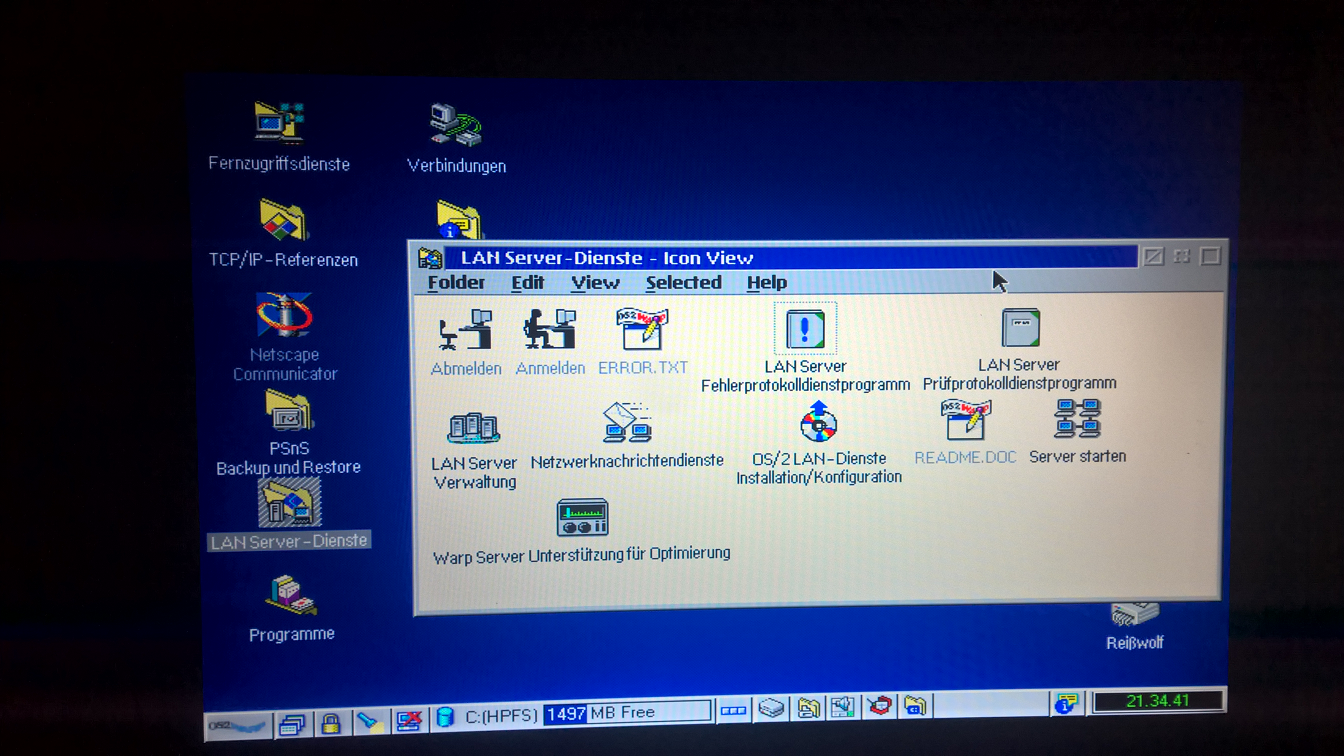The width and height of the screenshot is (1344, 756).
Task: Open the Folder menu
Action: click(456, 283)
